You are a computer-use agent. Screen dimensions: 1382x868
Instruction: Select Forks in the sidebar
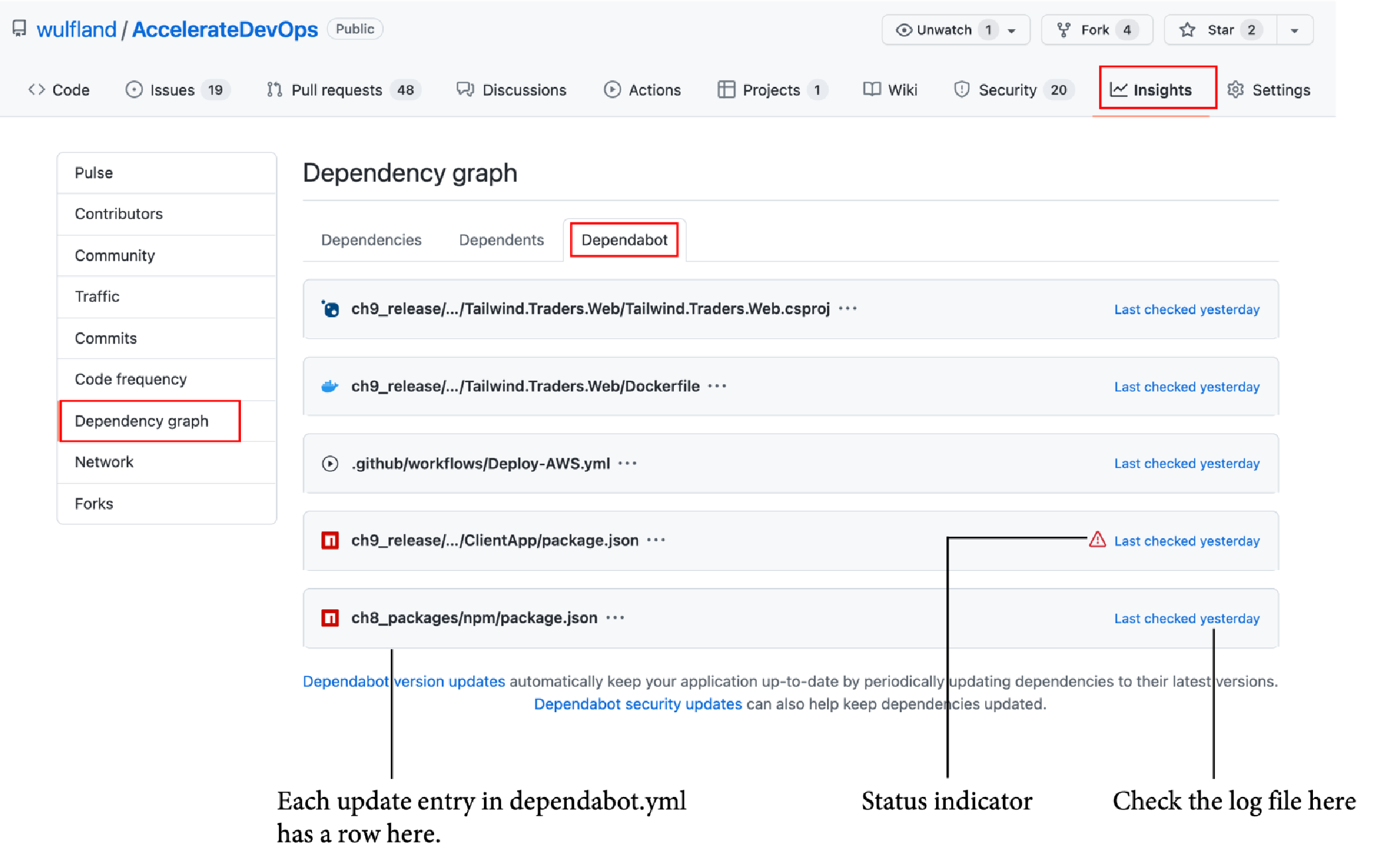167,504
